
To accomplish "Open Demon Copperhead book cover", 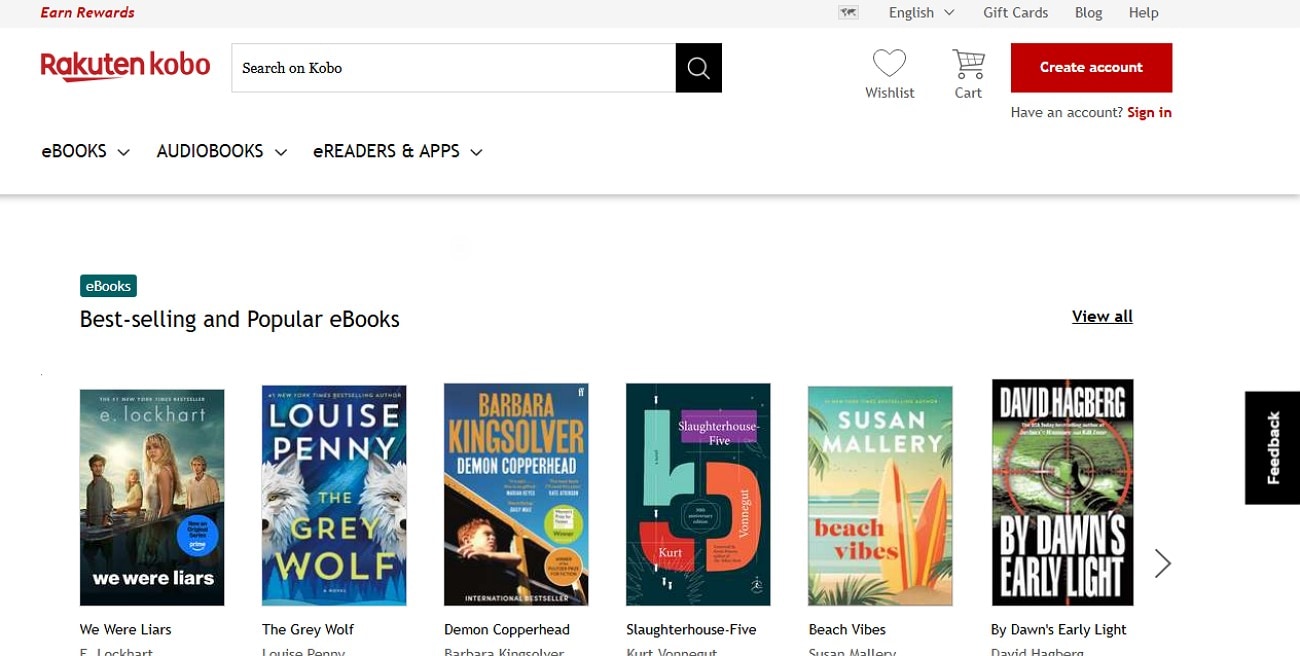I will pyautogui.click(x=516, y=494).
